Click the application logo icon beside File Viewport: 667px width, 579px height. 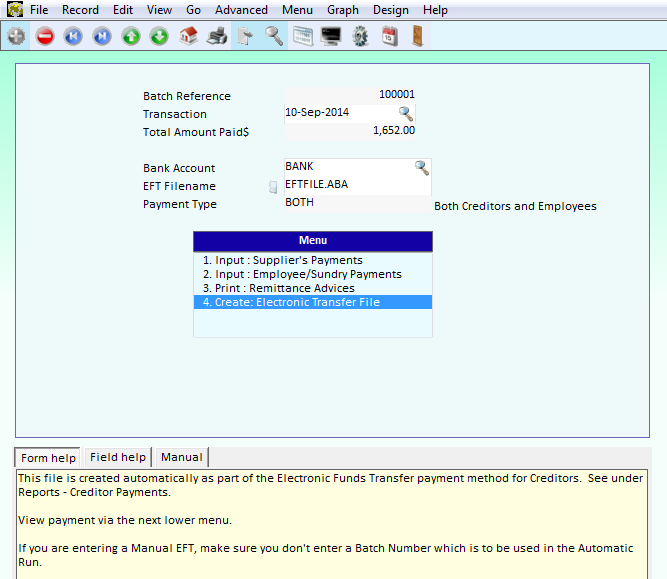click(15, 9)
